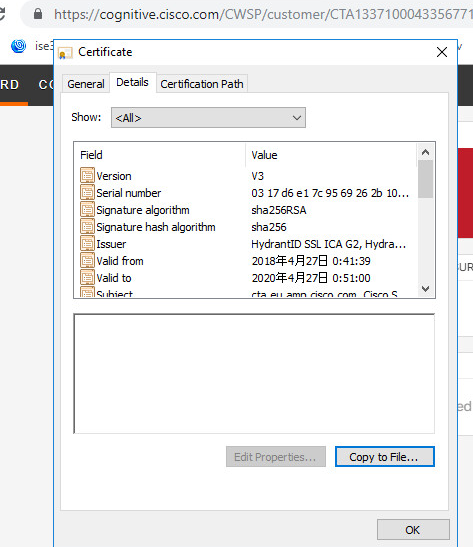Viewport: 473px width, 547px height.
Task: Close the Certificate dialog window
Action: [442, 52]
